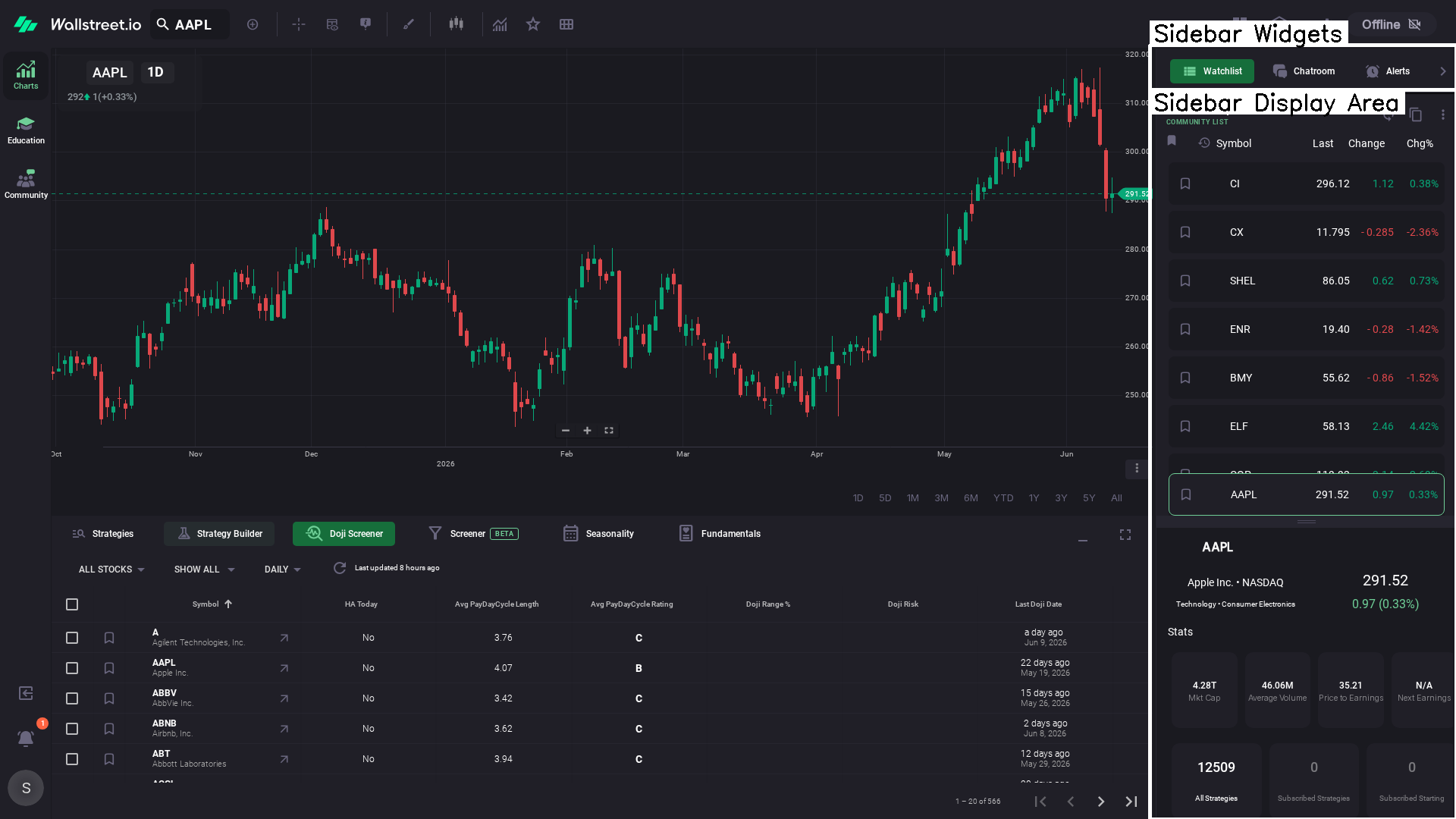Open the indicators chart icon

[x=500, y=24]
